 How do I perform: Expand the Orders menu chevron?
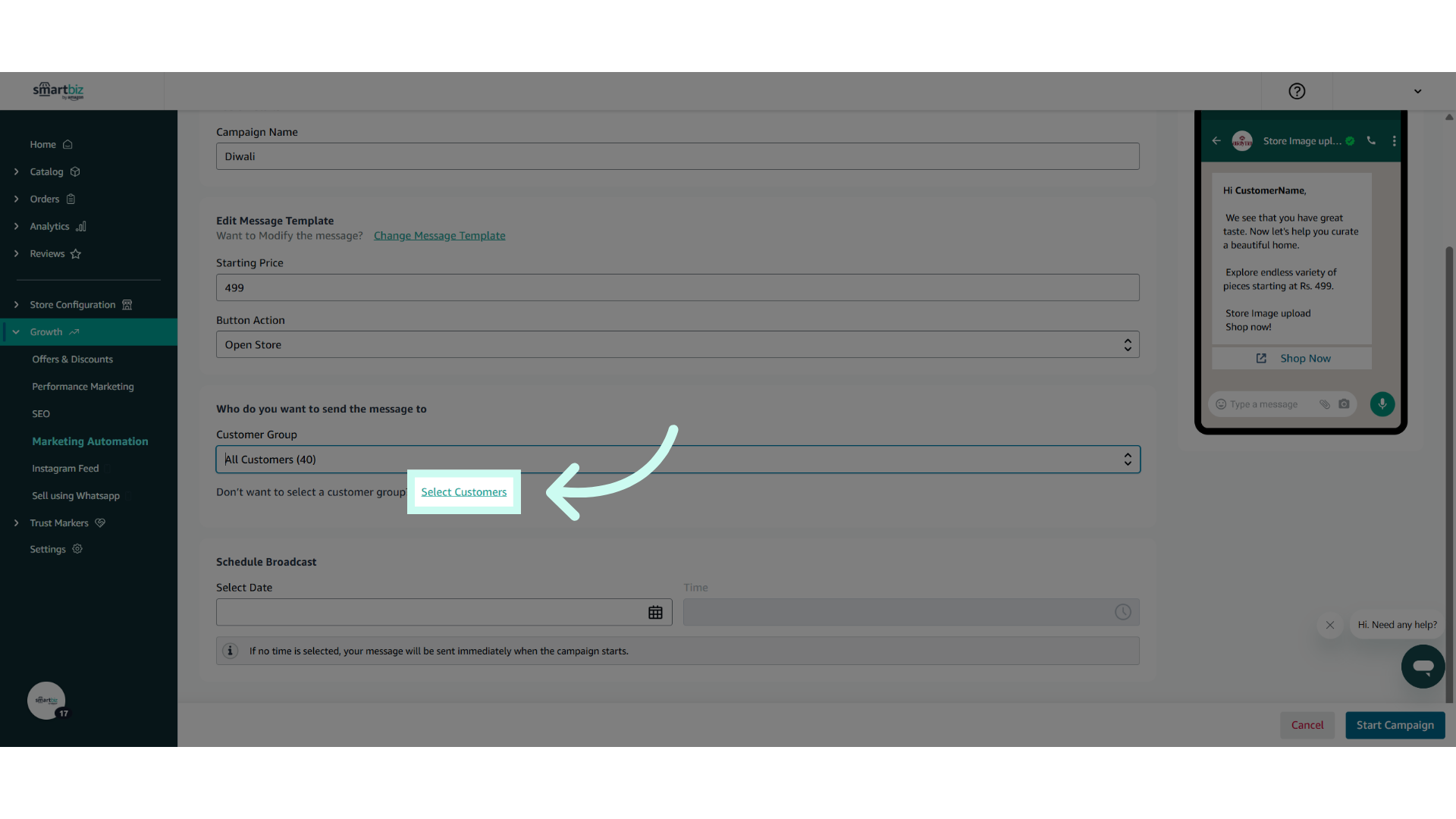pos(16,199)
